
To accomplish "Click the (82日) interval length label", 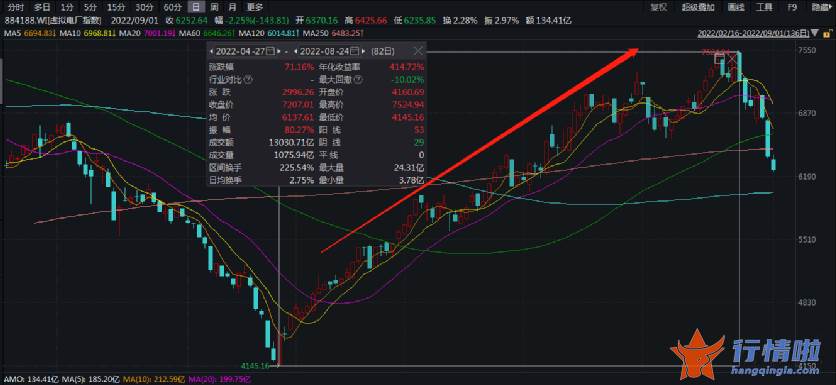I will 383,52.
